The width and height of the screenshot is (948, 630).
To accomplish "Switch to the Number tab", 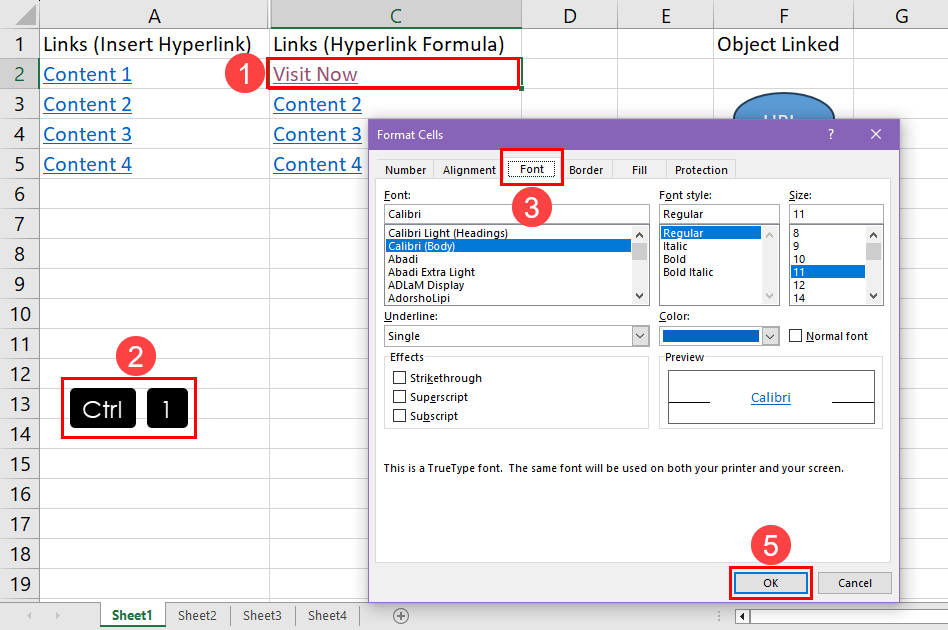I will tap(405, 170).
